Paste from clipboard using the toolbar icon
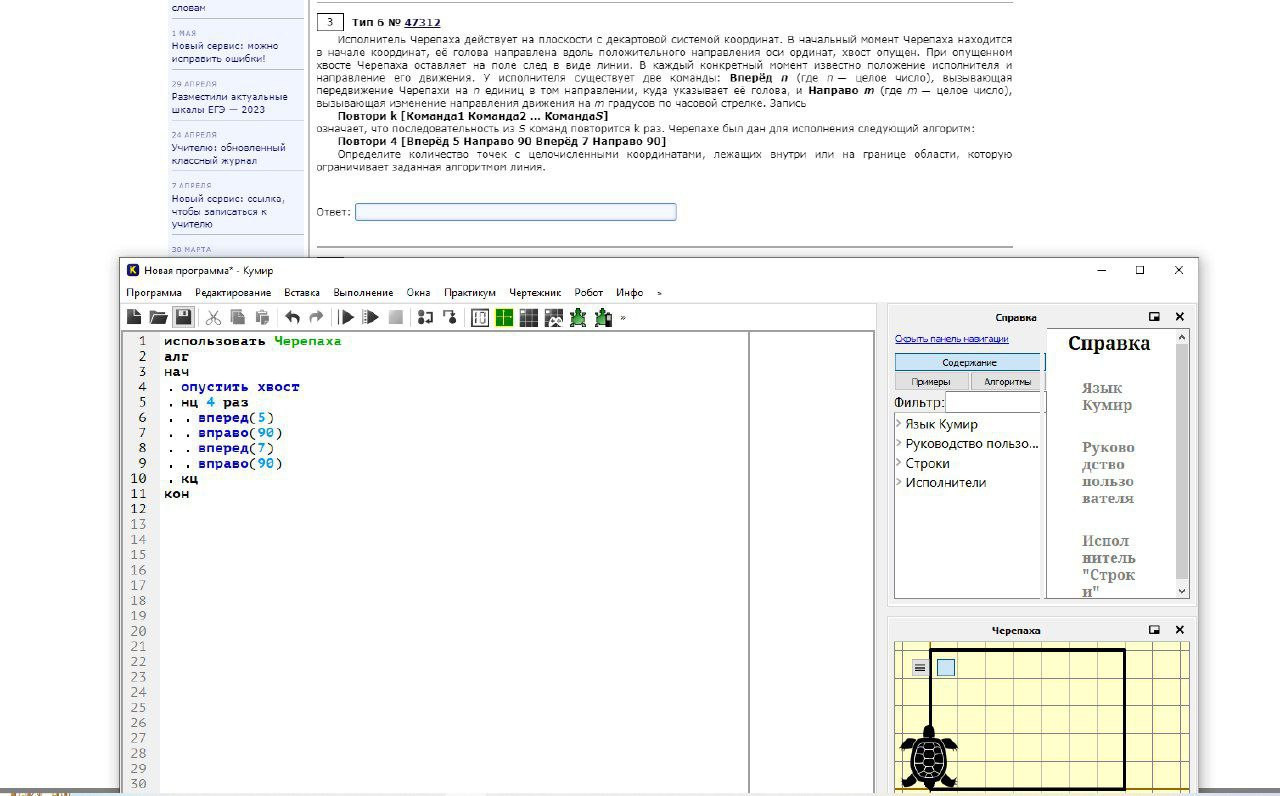The height and width of the screenshot is (796, 1280). tap(262, 317)
